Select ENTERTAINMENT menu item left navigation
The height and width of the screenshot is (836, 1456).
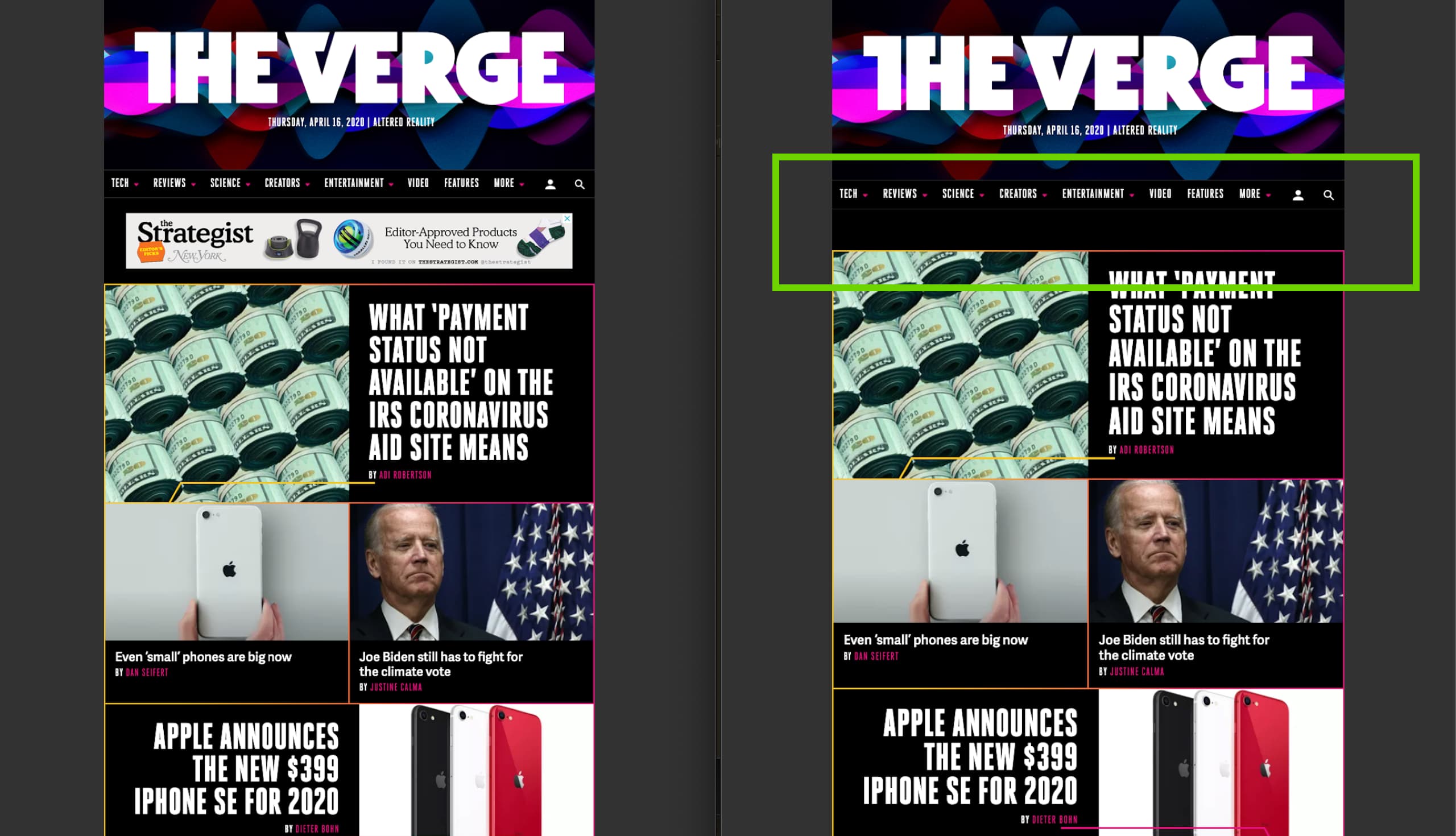pos(356,183)
